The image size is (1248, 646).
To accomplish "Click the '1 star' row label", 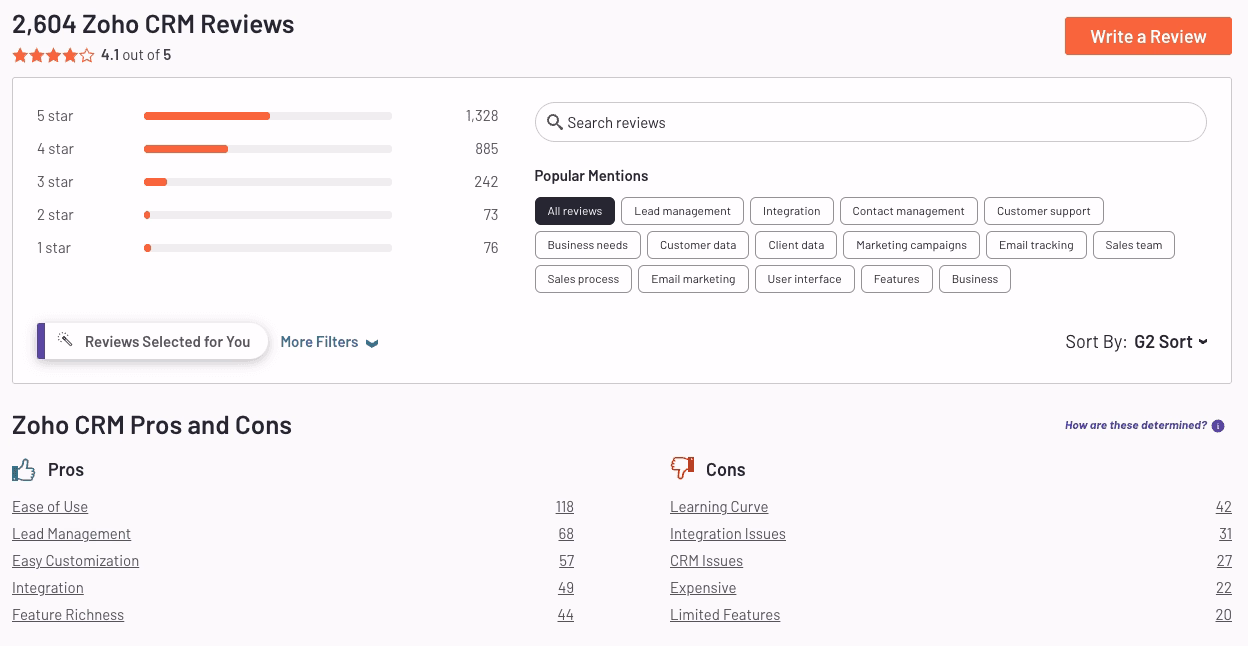I will [x=54, y=248].
